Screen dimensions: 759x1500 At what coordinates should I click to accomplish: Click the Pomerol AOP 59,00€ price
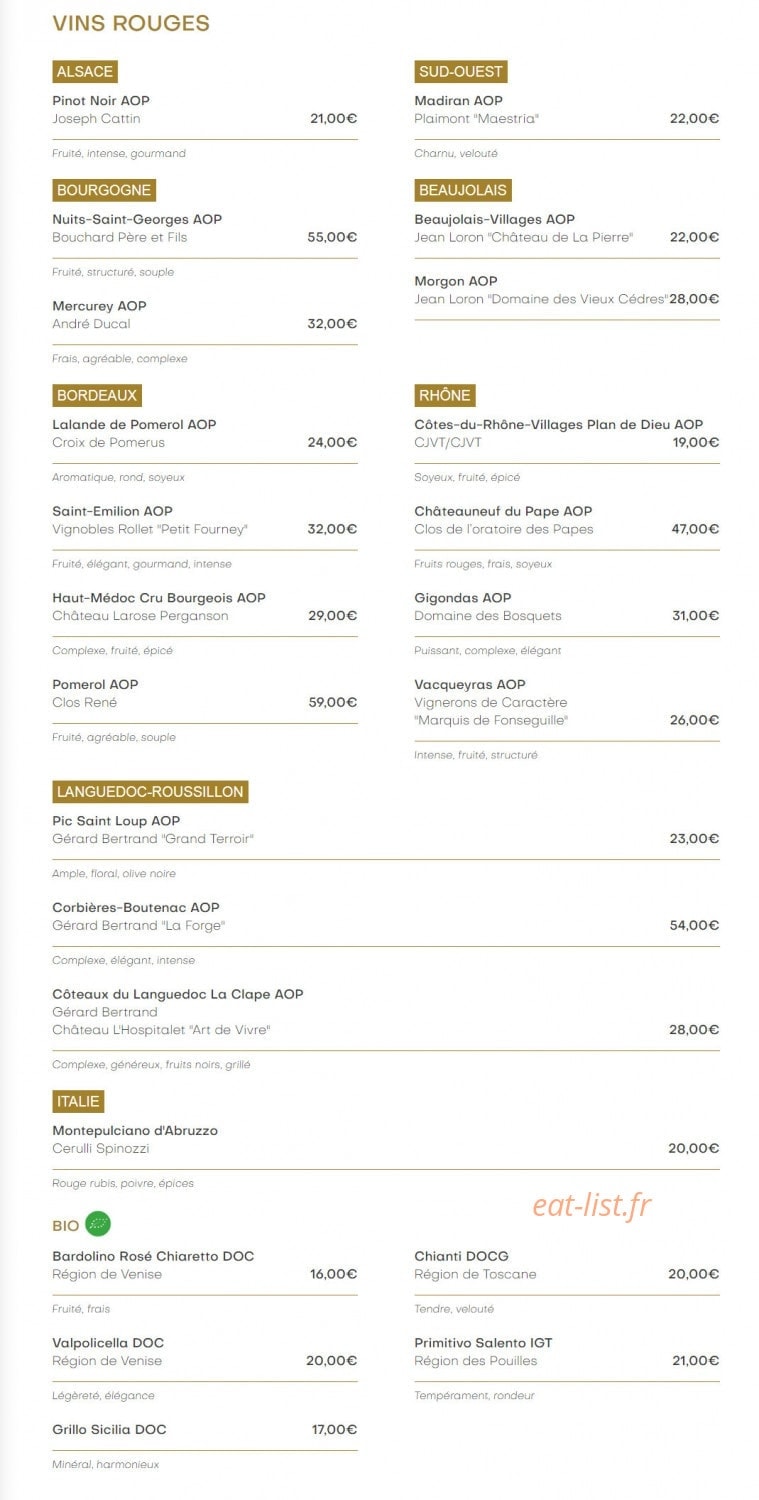click(x=333, y=703)
